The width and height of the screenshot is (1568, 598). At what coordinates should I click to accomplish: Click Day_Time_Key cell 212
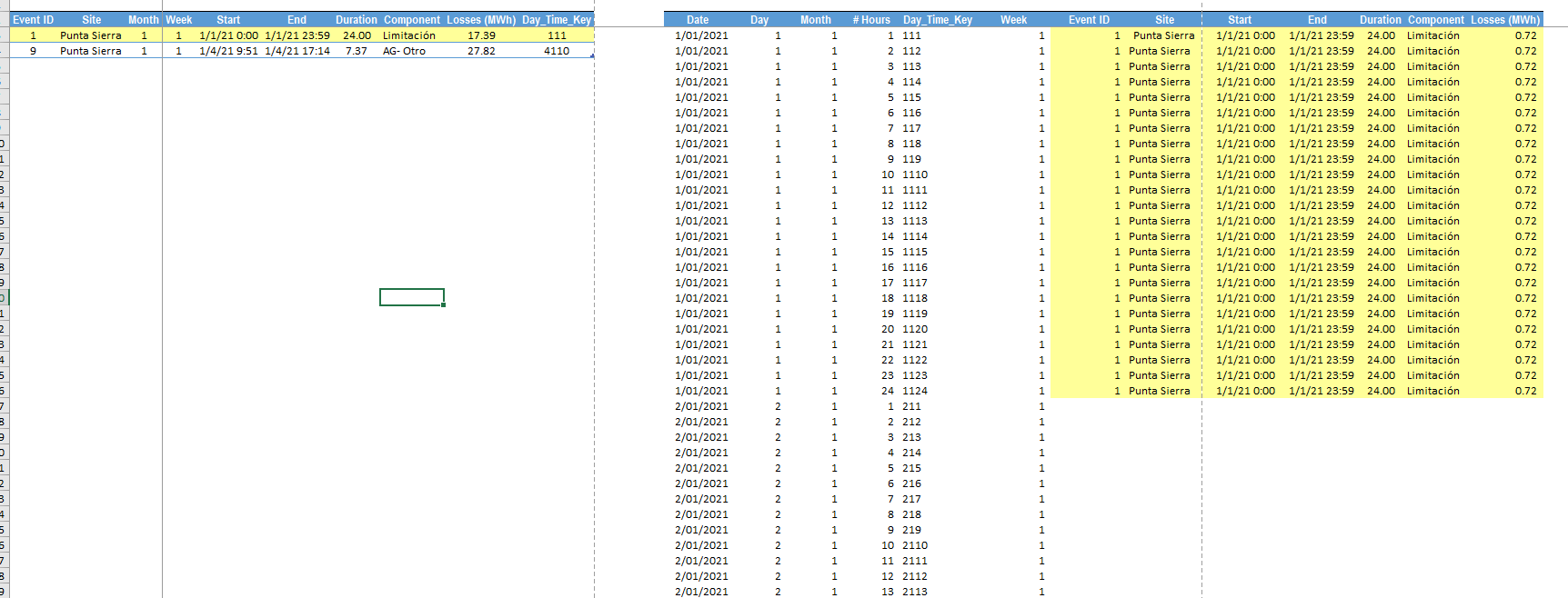click(911, 422)
